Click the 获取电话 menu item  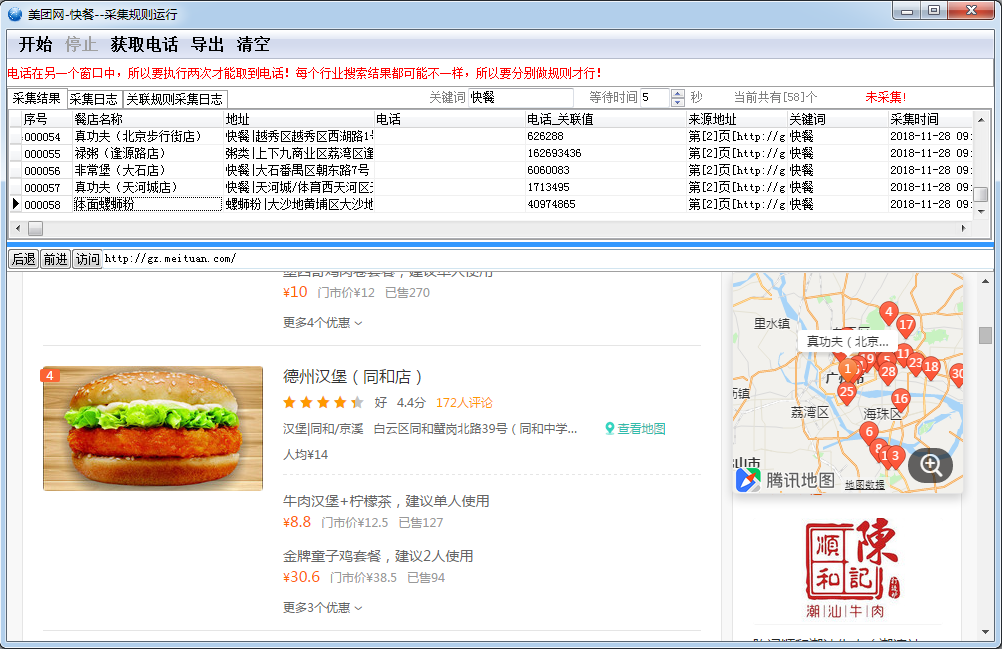point(144,44)
